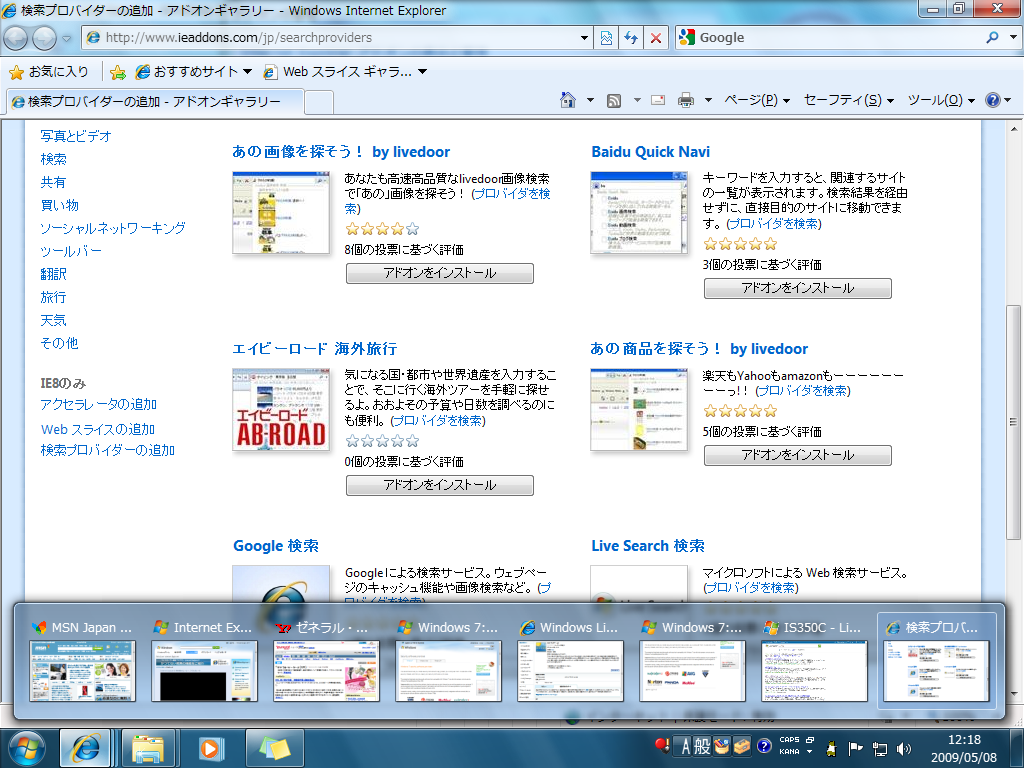Click the browser Back arrow button
Screen dimensions: 1024x768
coord(16,38)
